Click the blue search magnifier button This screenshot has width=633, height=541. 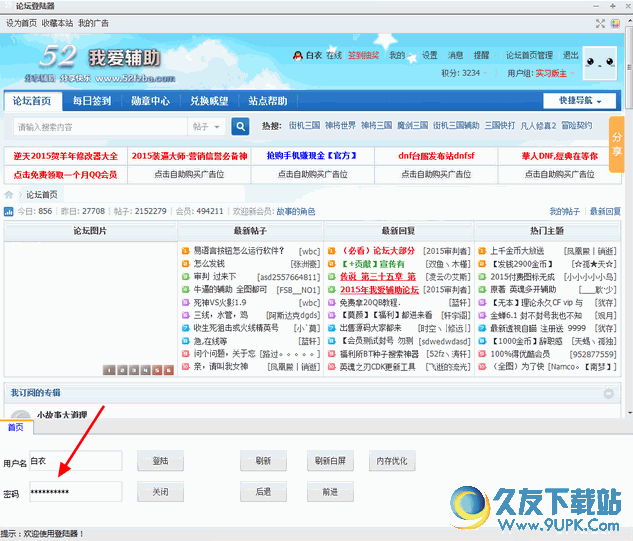pos(240,127)
